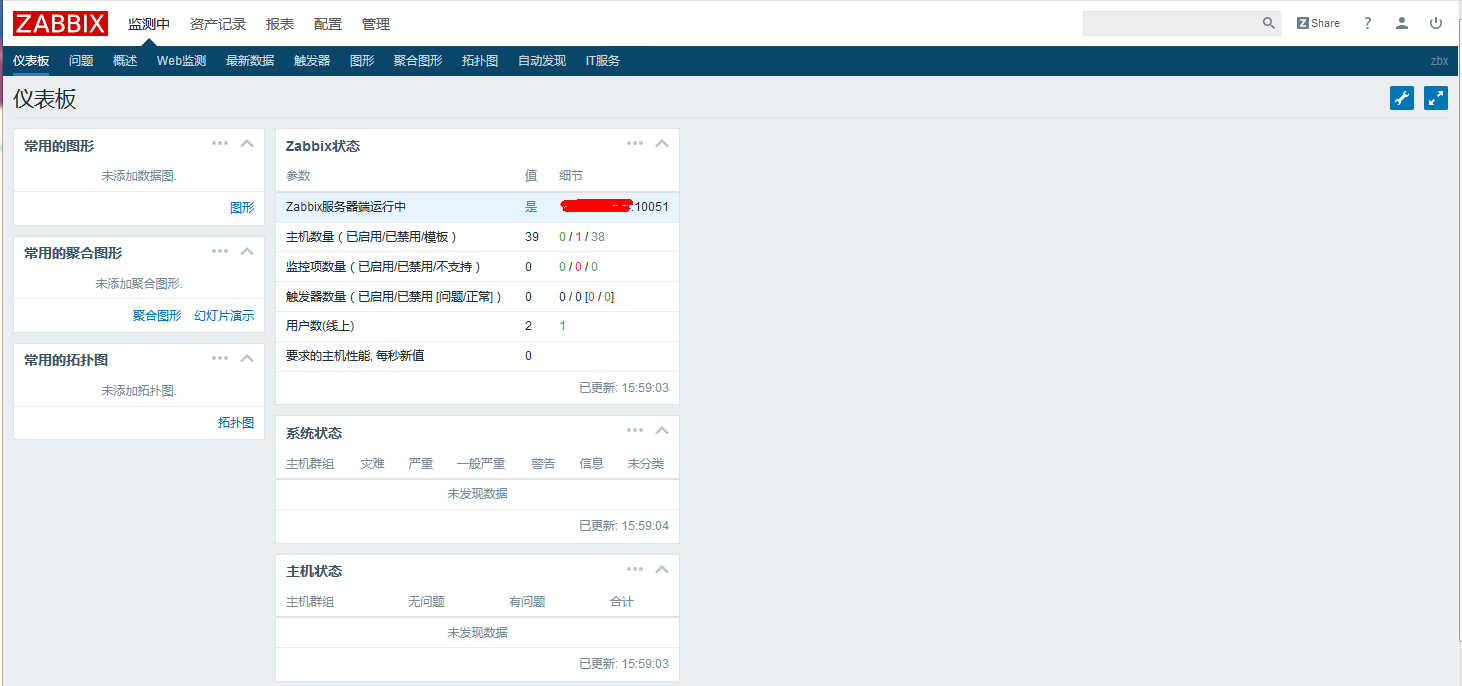Go to the 问题 submenu tab
This screenshot has height=686, width=1462.
pos(81,61)
